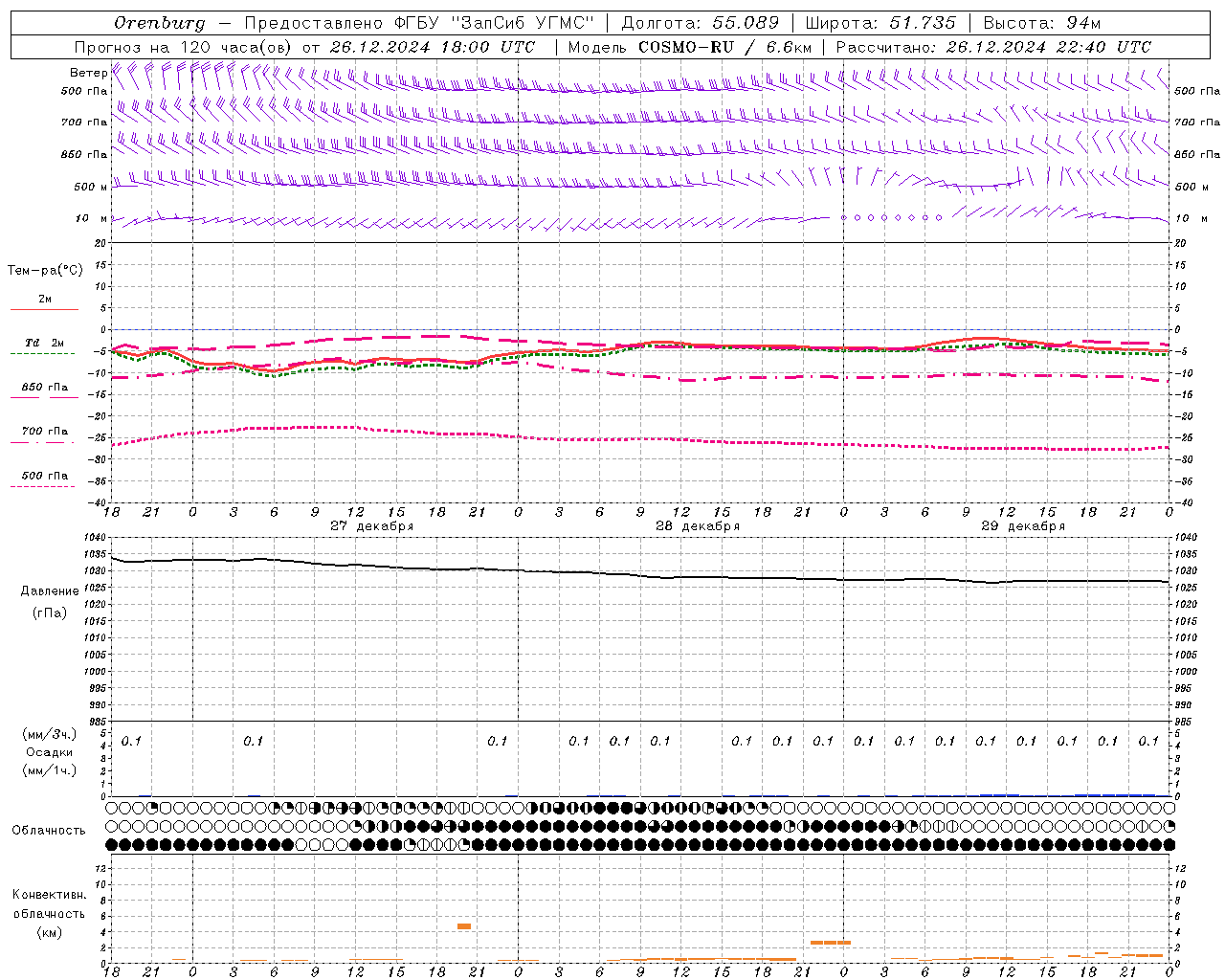
Task: Select the Высота: 94м header text
Action: 1042,23
